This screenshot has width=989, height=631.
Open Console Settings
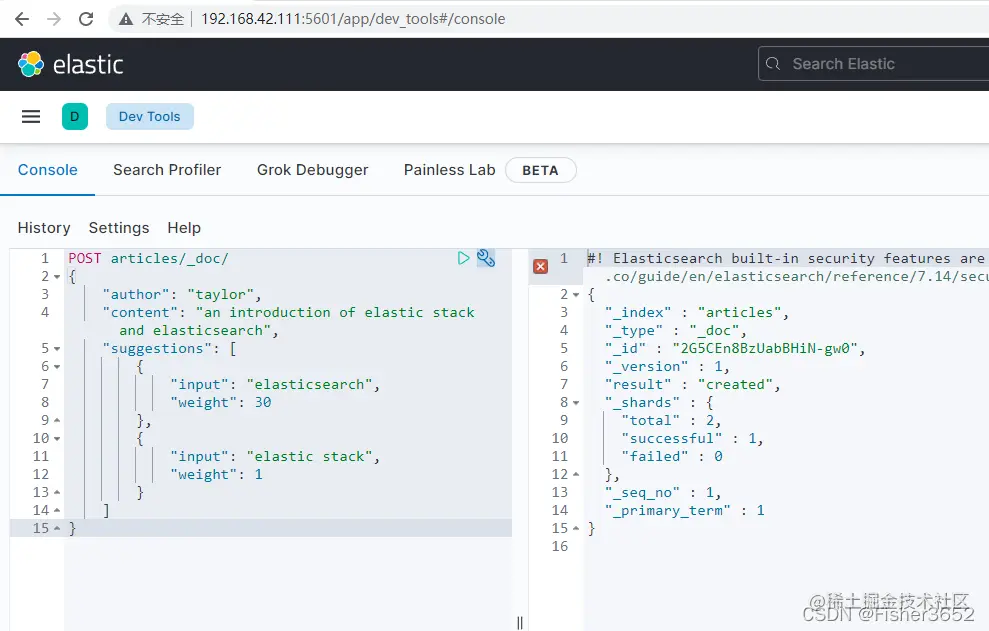click(119, 228)
